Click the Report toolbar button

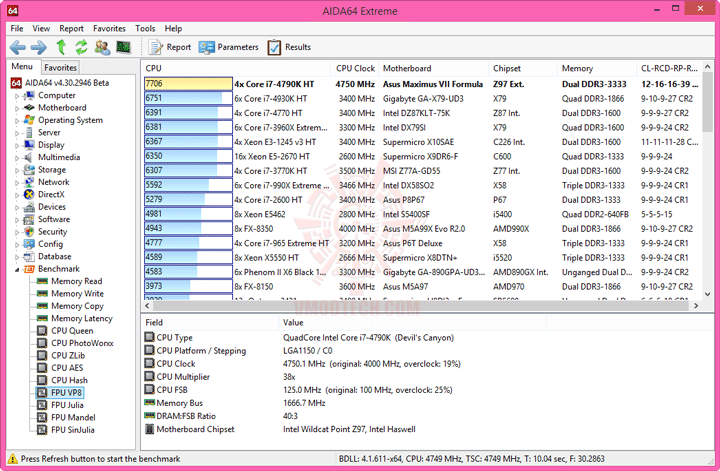pos(169,47)
